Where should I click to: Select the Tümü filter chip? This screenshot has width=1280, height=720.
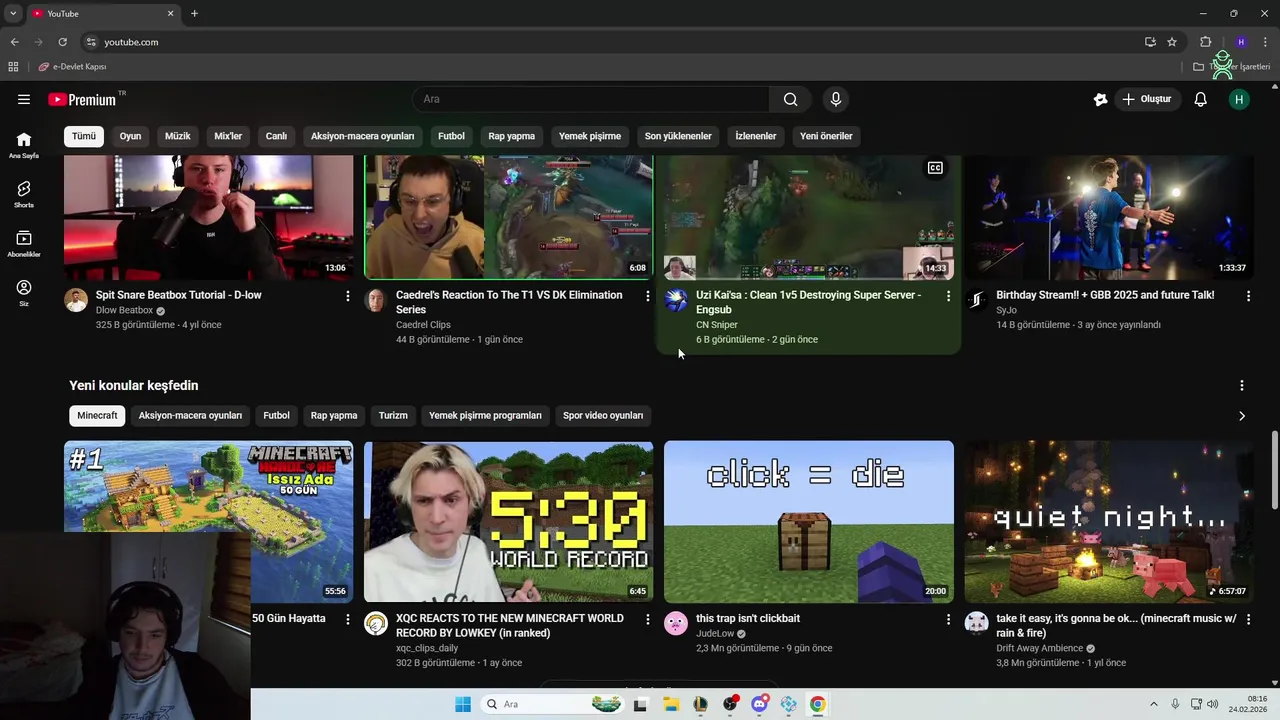coord(84,136)
